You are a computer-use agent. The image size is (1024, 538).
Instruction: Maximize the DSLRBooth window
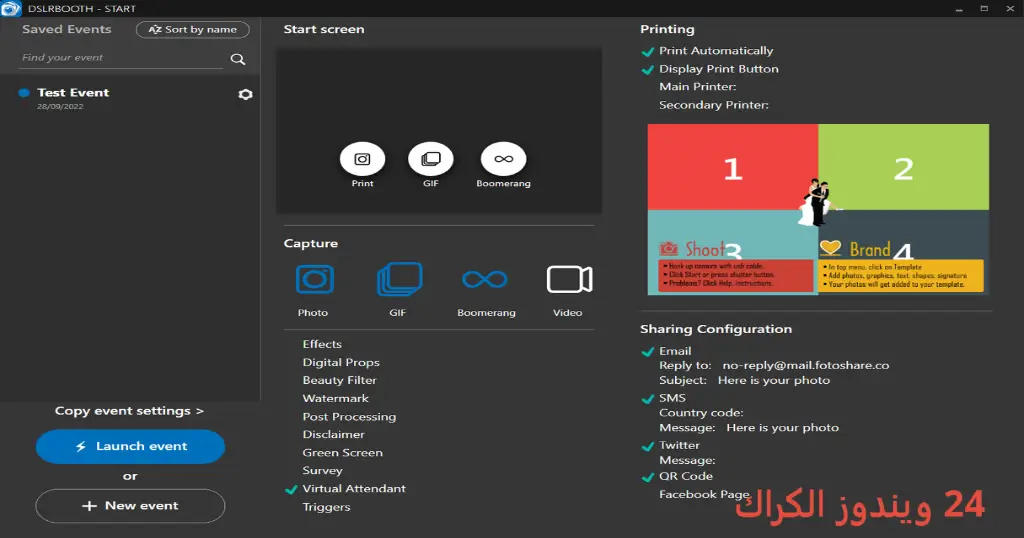[x=984, y=8]
